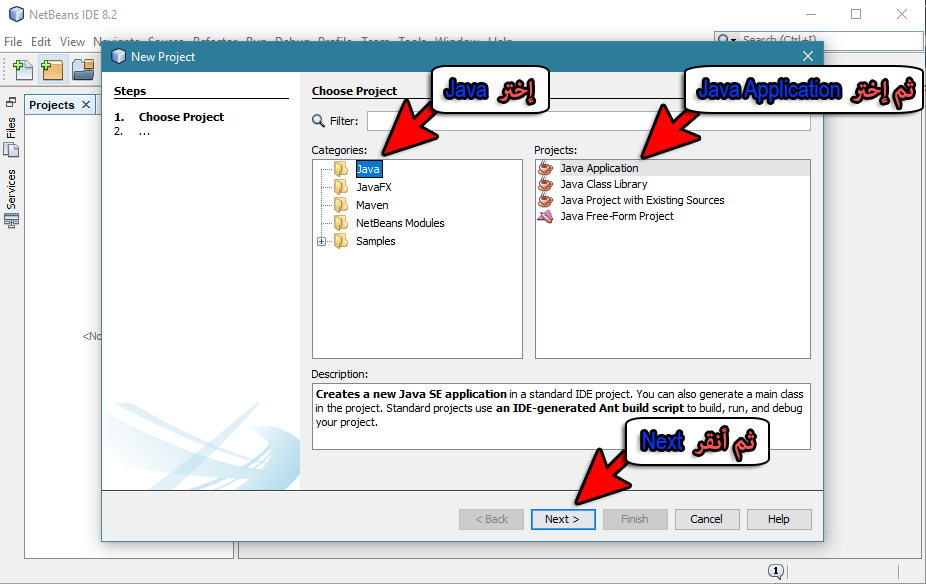Image resolution: width=926 pixels, height=584 pixels.
Task: Select the NetBeans Modules category
Action: 400,223
